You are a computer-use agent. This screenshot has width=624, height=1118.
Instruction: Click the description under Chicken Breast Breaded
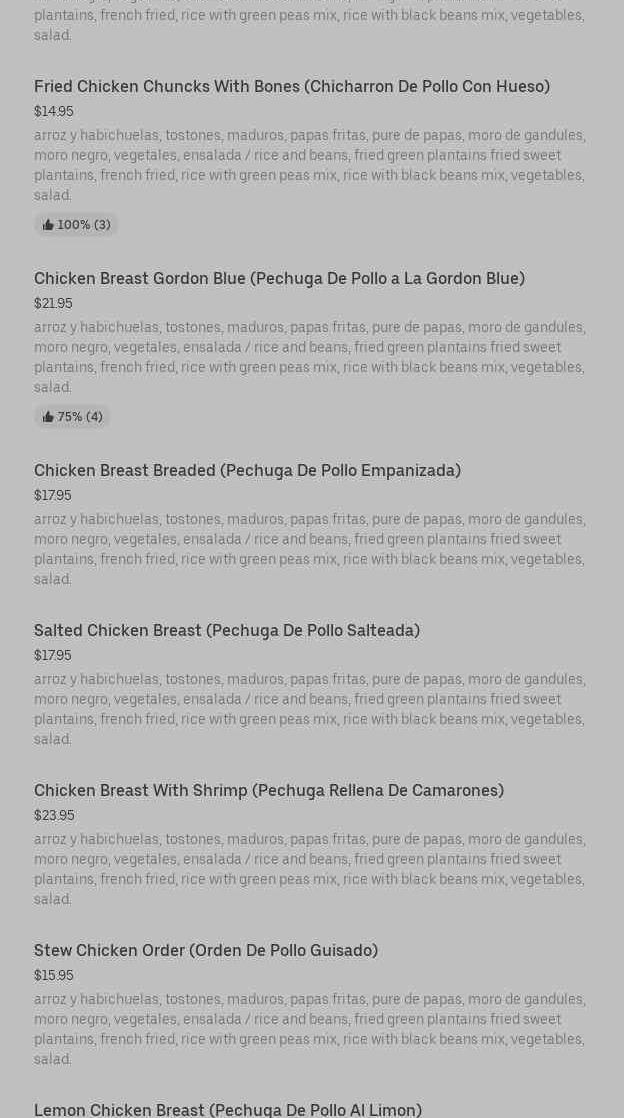(309, 549)
